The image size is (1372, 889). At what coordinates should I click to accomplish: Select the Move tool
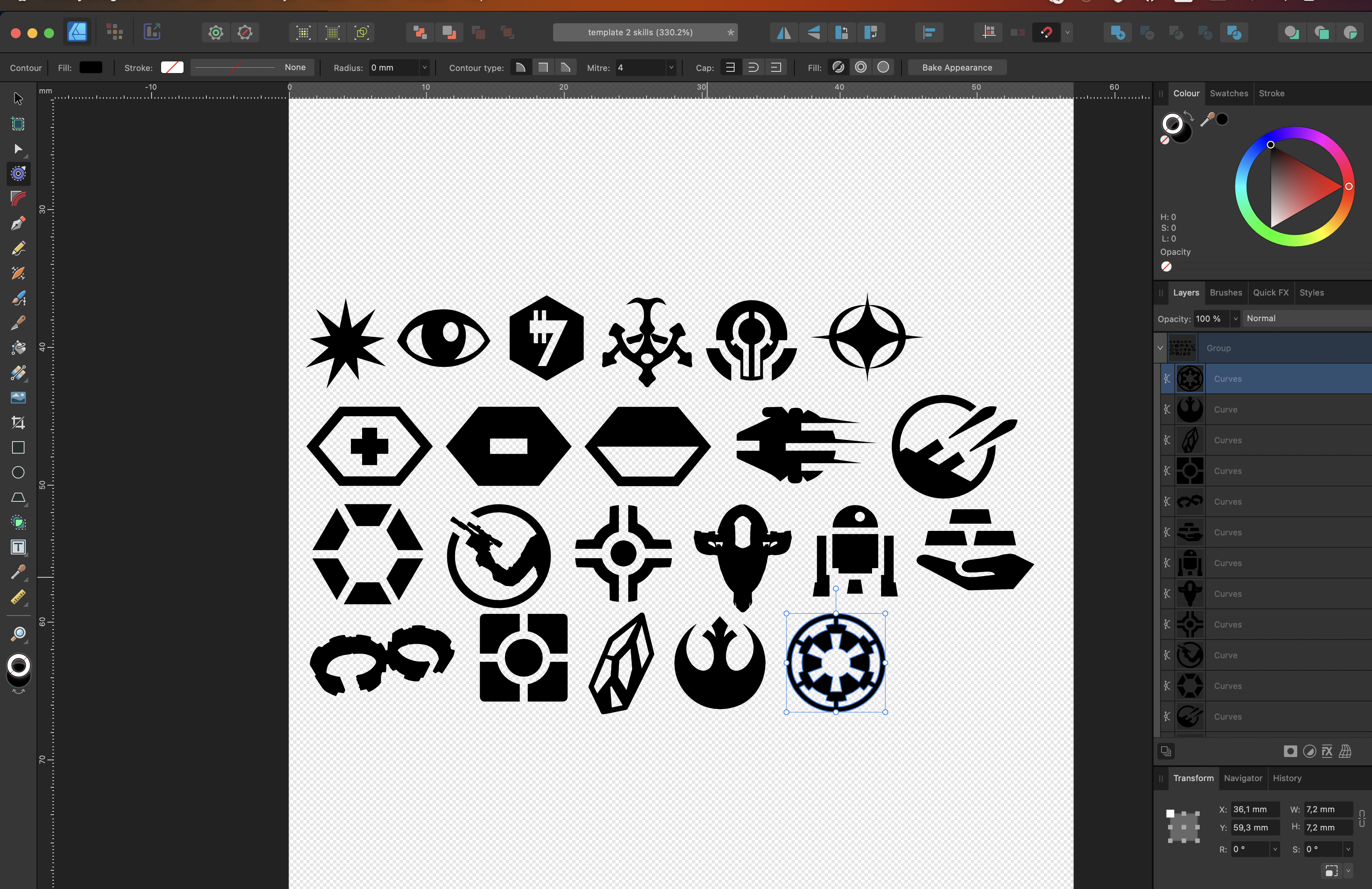click(18, 98)
